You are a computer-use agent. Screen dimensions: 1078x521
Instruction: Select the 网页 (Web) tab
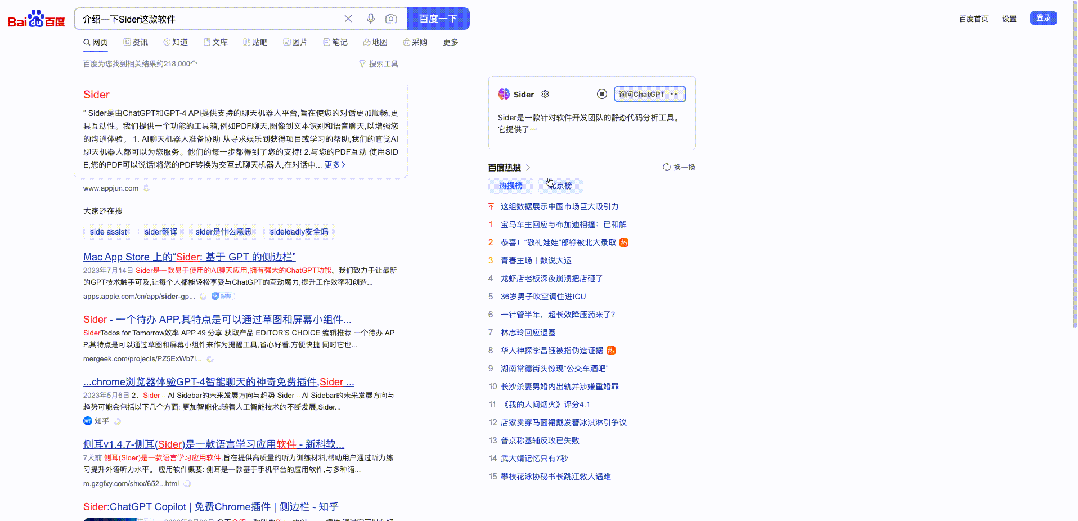point(95,42)
